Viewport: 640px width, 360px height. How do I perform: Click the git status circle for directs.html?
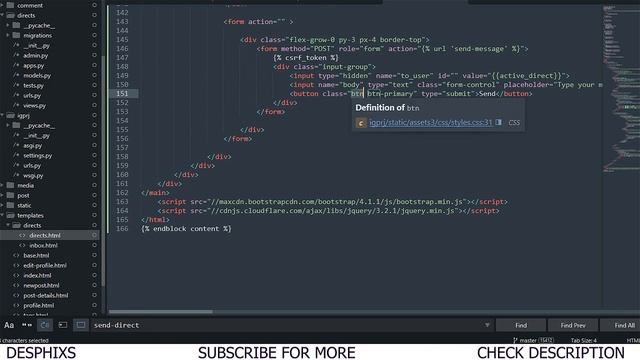click(94, 235)
